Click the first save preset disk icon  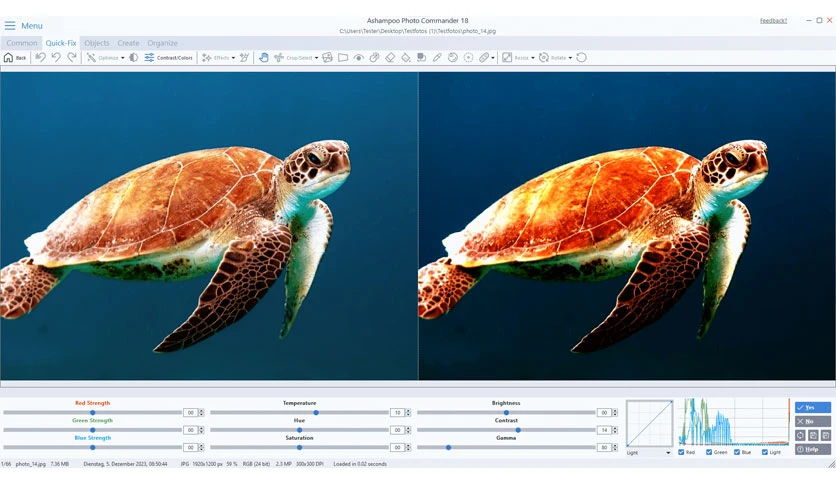tap(813, 435)
